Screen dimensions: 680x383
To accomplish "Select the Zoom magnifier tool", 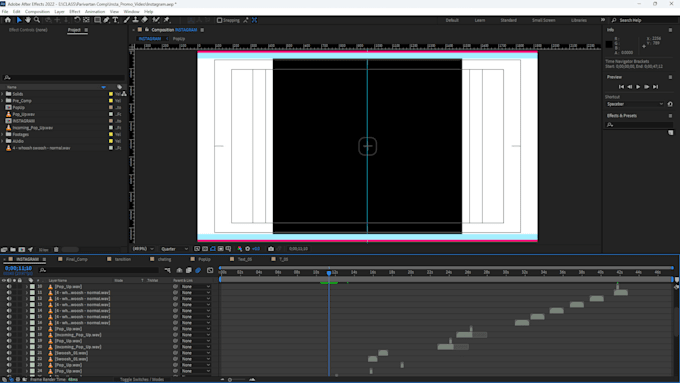I will pyautogui.click(x=37, y=20).
